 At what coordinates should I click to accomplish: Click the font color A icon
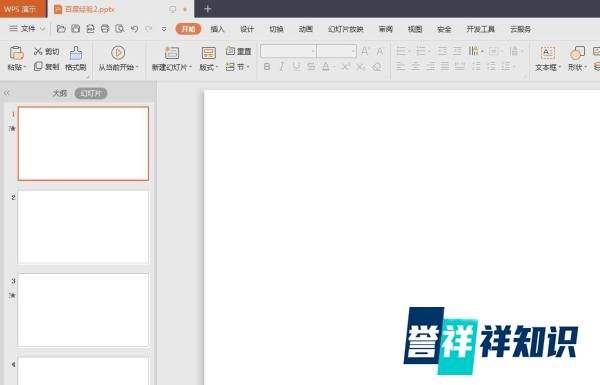click(x=326, y=67)
